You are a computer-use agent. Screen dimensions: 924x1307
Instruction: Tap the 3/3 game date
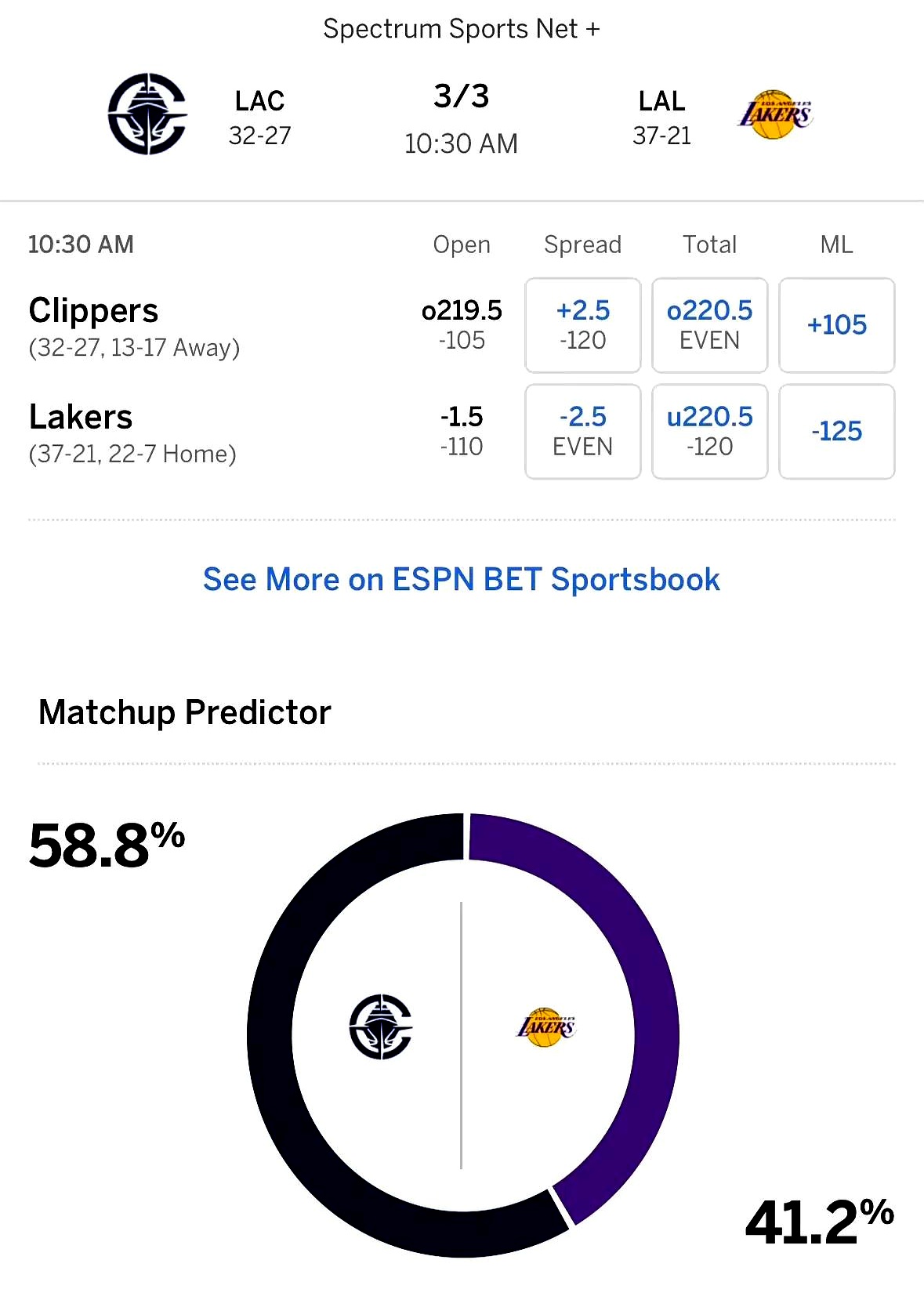(462, 96)
